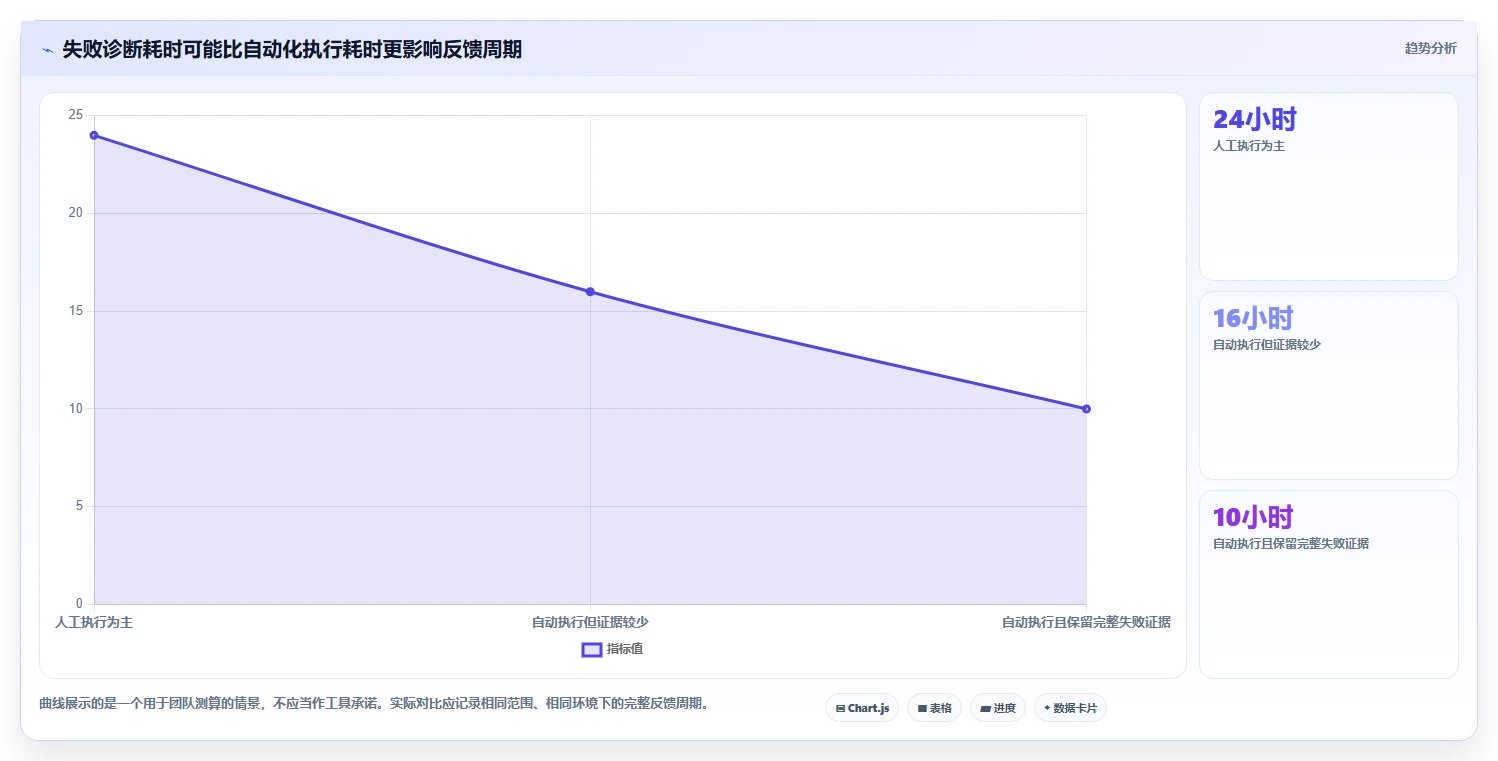Click the y-axis label 15
The height and width of the screenshot is (761, 1498).
pos(75,311)
